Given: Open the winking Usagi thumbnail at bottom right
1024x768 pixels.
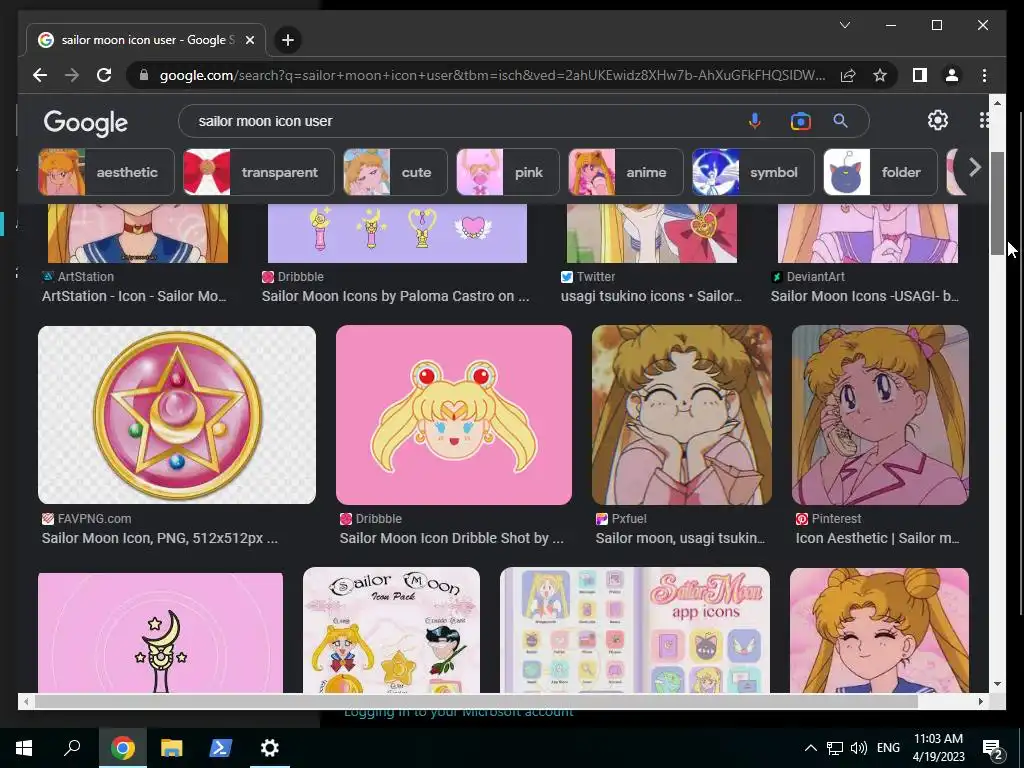Looking at the screenshot, I should 880,630.
